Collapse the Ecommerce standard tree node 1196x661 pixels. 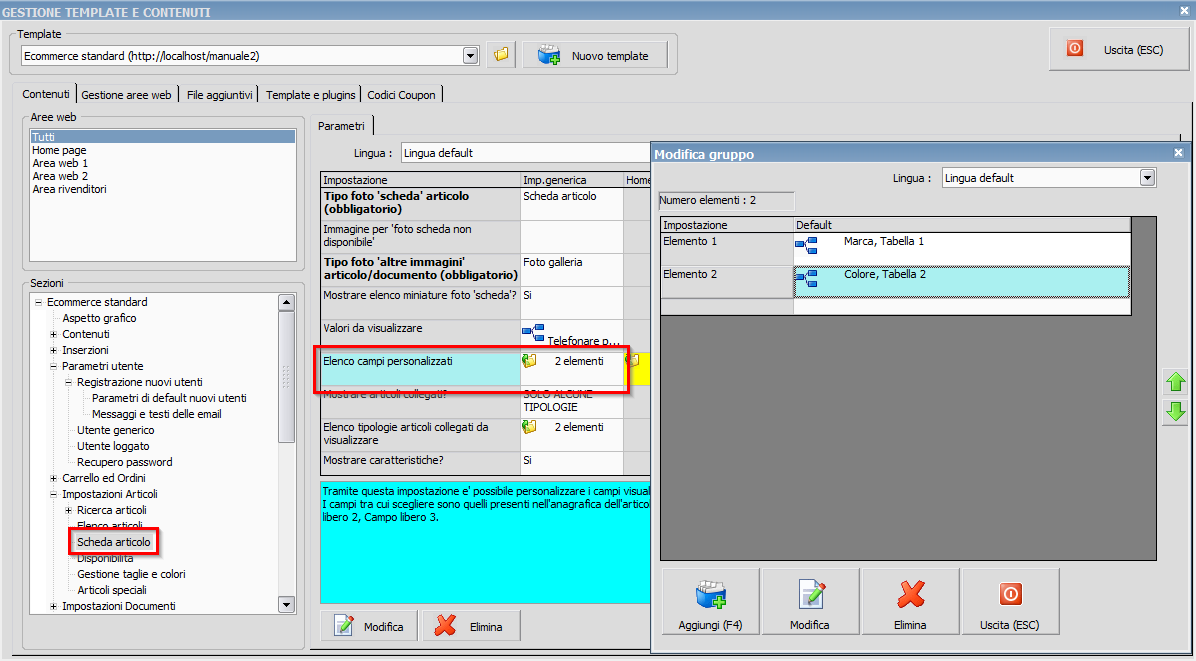[38, 303]
